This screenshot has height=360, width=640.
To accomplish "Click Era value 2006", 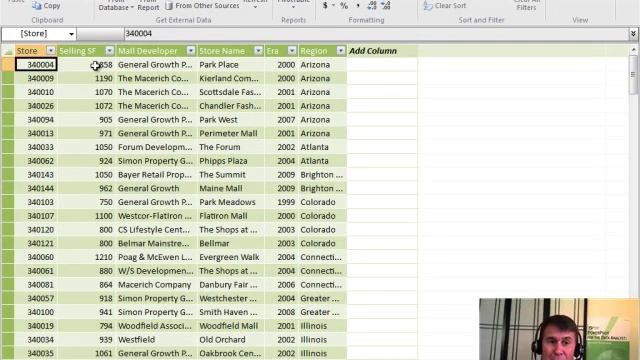I will click(x=281, y=285).
